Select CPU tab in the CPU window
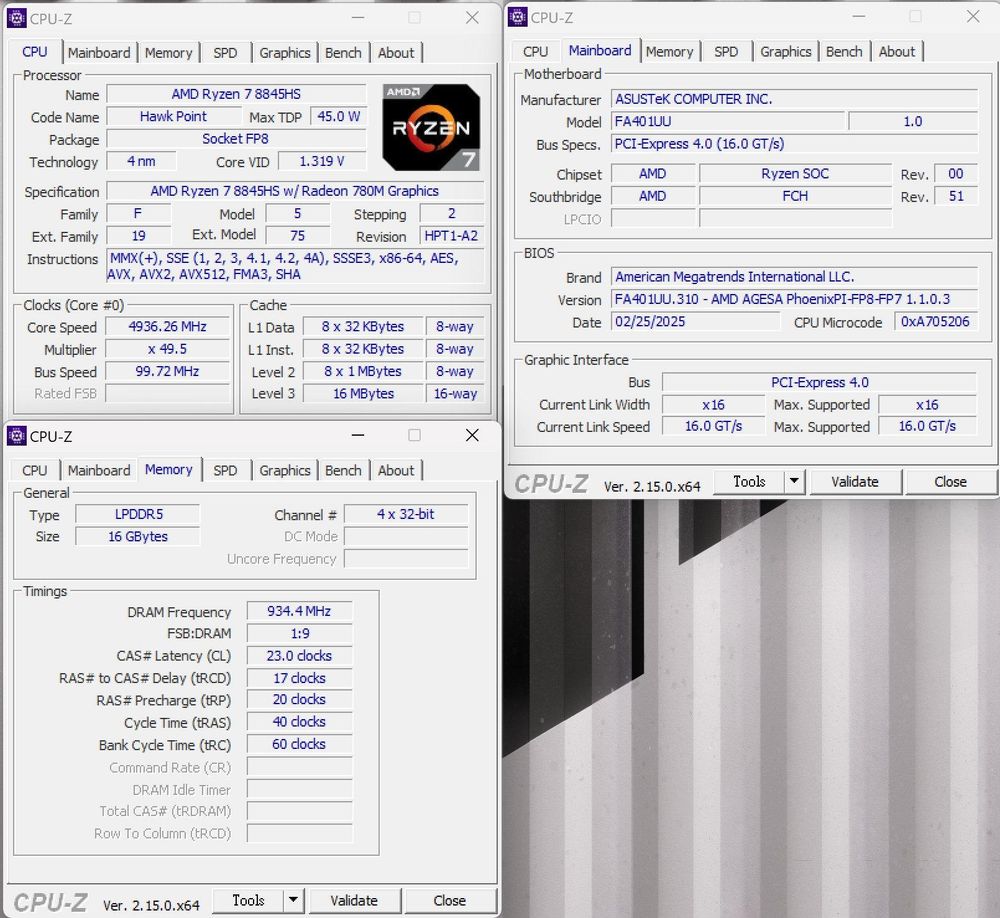The height and width of the screenshot is (918, 1000). pos(35,52)
